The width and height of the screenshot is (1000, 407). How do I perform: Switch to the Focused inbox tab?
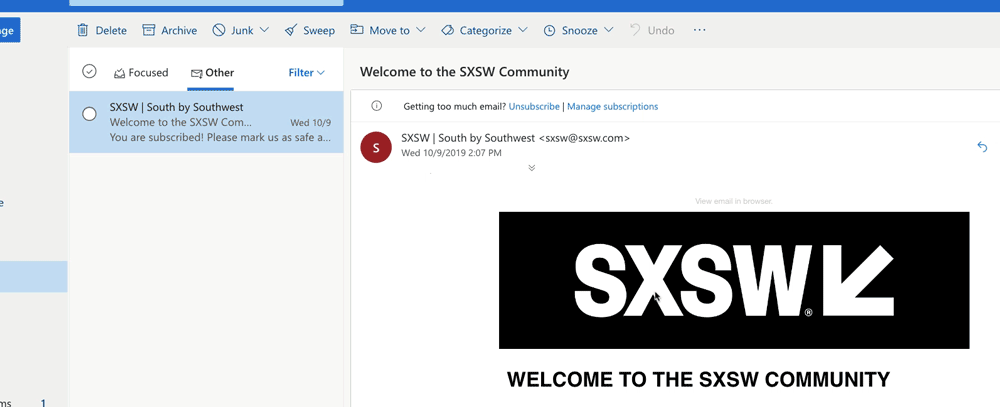(x=141, y=72)
